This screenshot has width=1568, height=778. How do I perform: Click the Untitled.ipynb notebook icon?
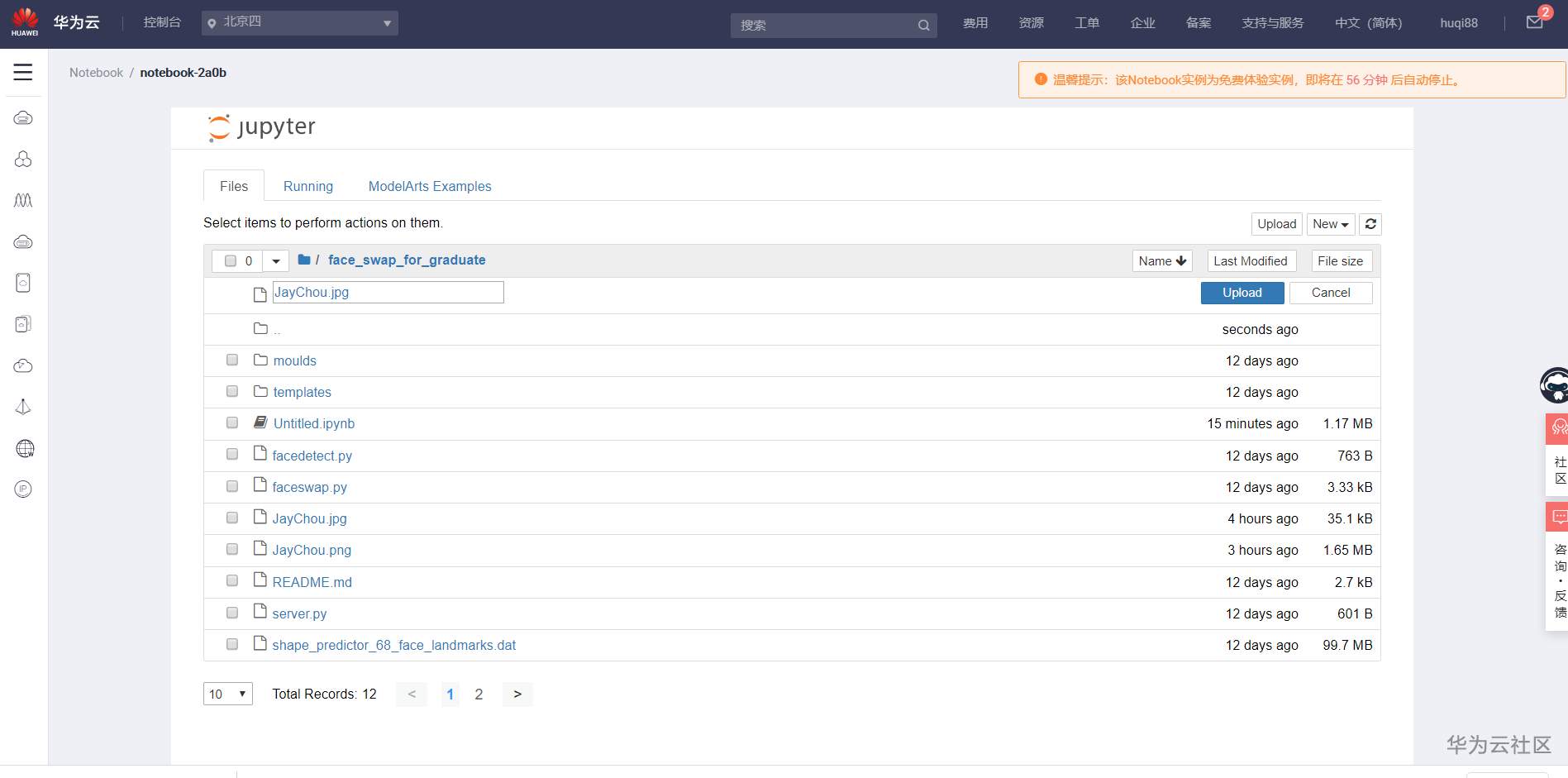[x=260, y=422]
